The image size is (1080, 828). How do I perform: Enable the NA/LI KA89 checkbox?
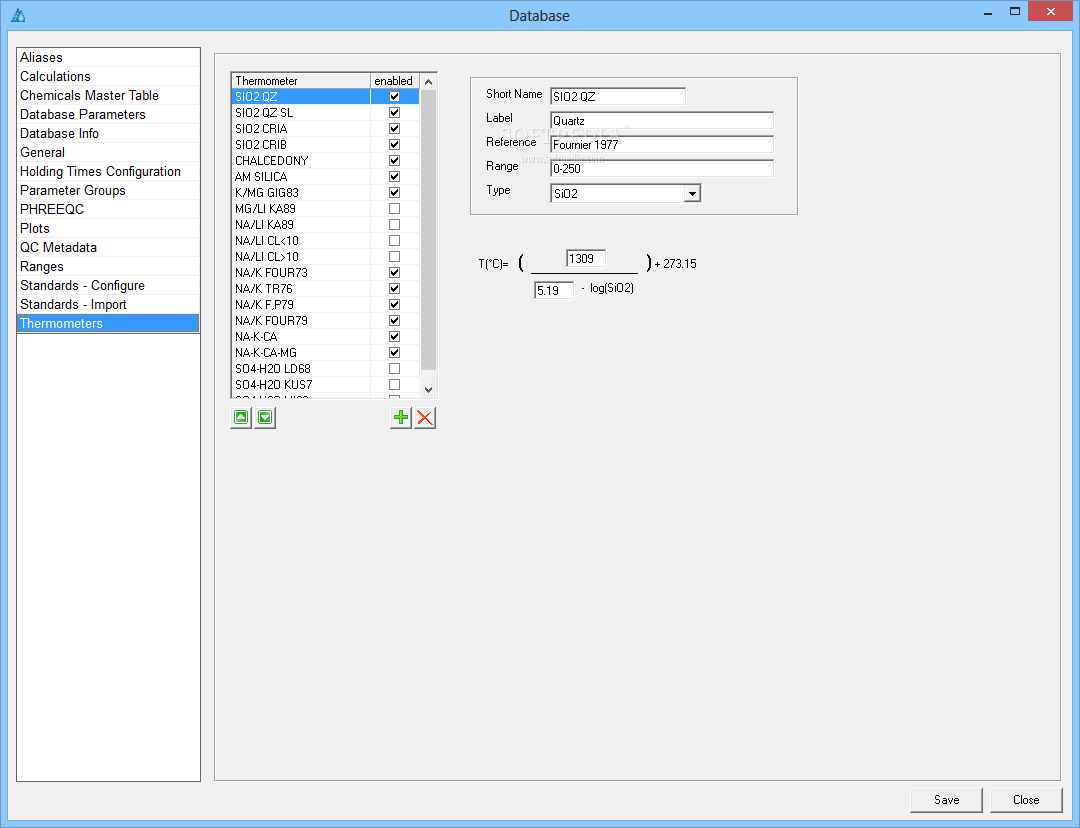[395, 225]
